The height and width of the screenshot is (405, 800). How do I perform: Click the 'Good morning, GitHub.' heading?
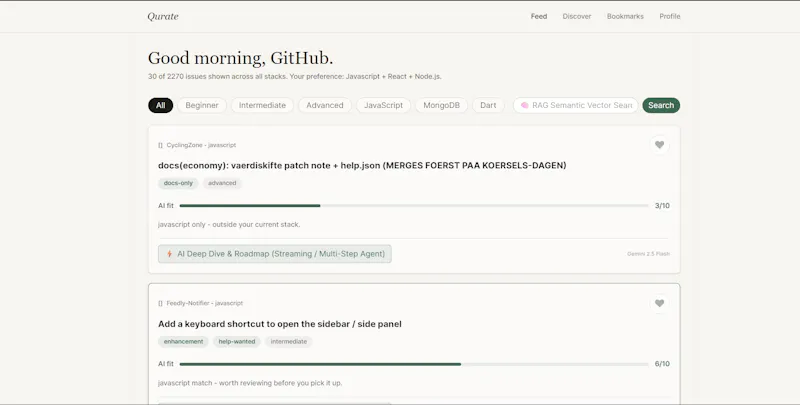tap(240, 58)
